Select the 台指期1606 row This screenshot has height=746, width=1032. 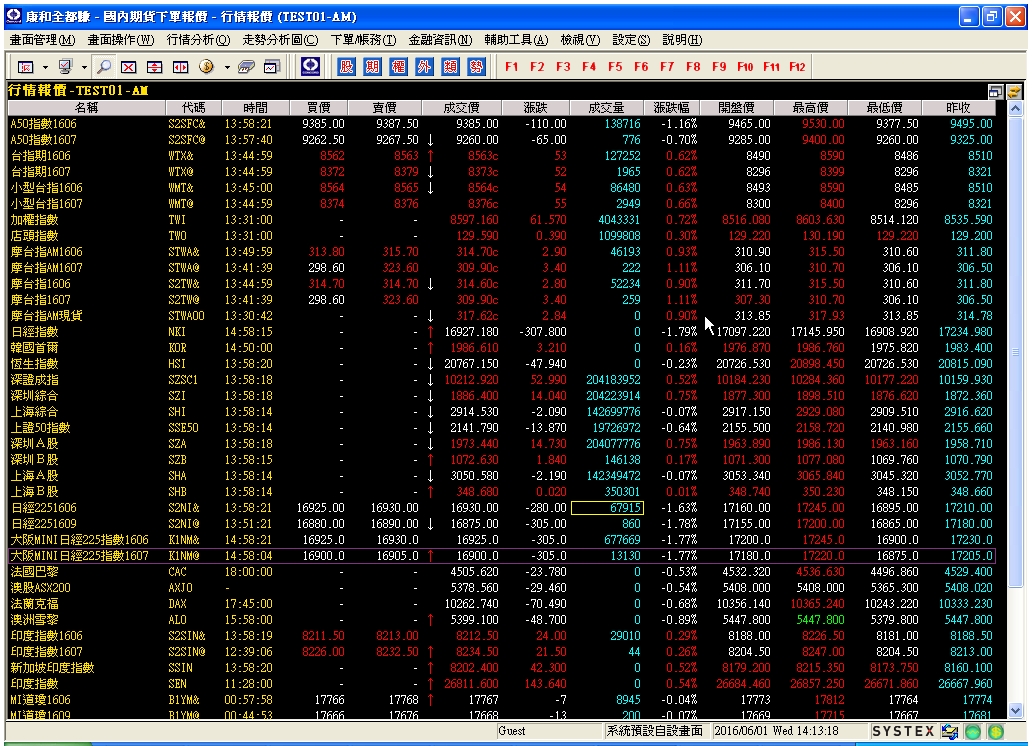coord(502,156)
